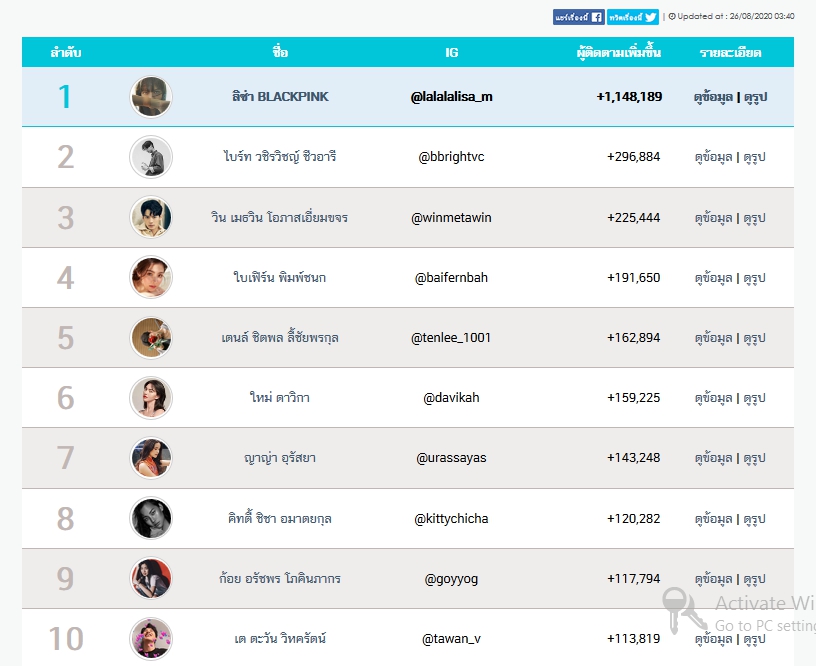Image resolution: width=816 pixels, height=666 pixels.
Task: Open ดูข้อมูล link in @urassayas row
Action: 713,458
